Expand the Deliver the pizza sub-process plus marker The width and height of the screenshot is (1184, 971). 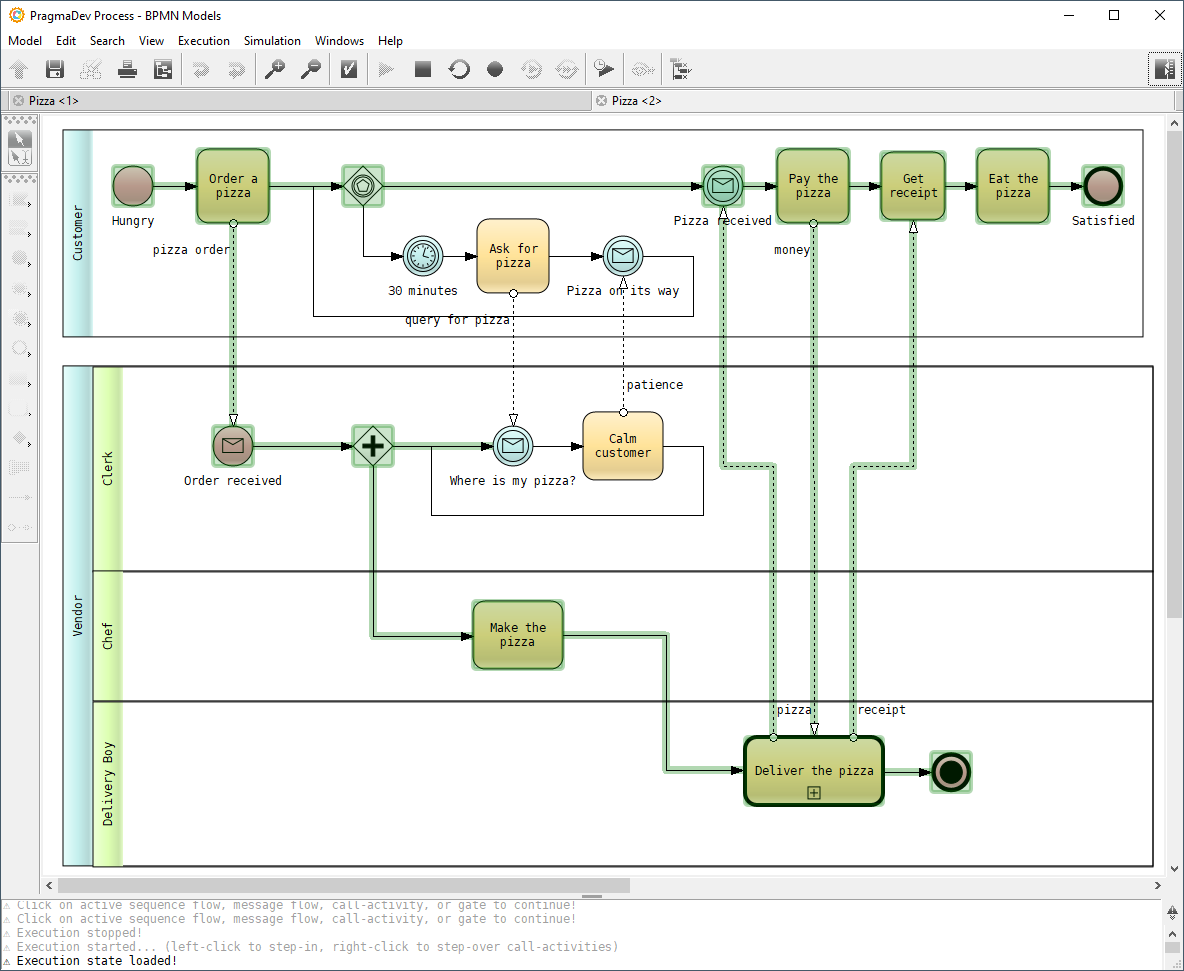814,792
